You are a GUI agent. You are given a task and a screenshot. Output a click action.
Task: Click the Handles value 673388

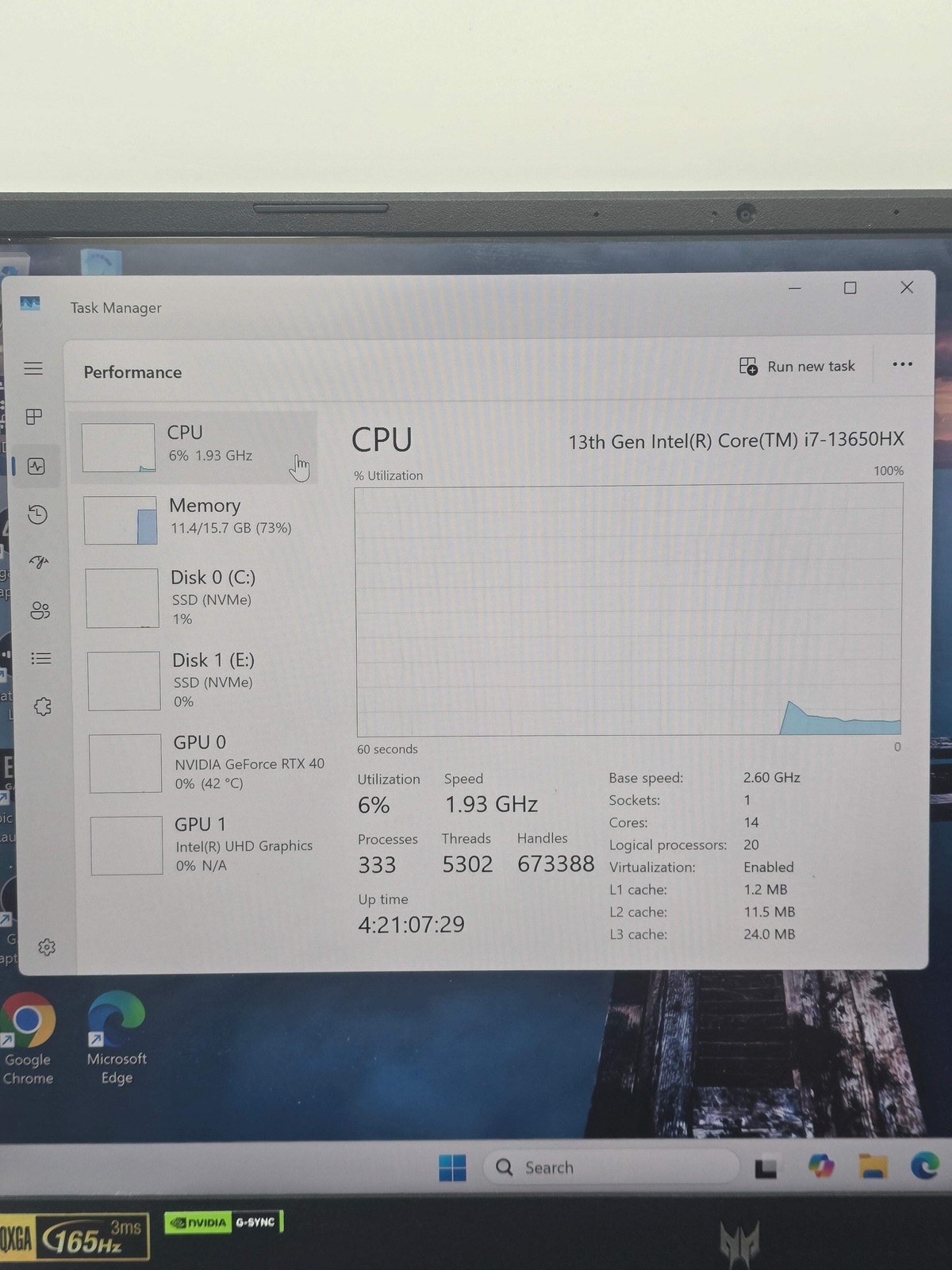(555, 864)
